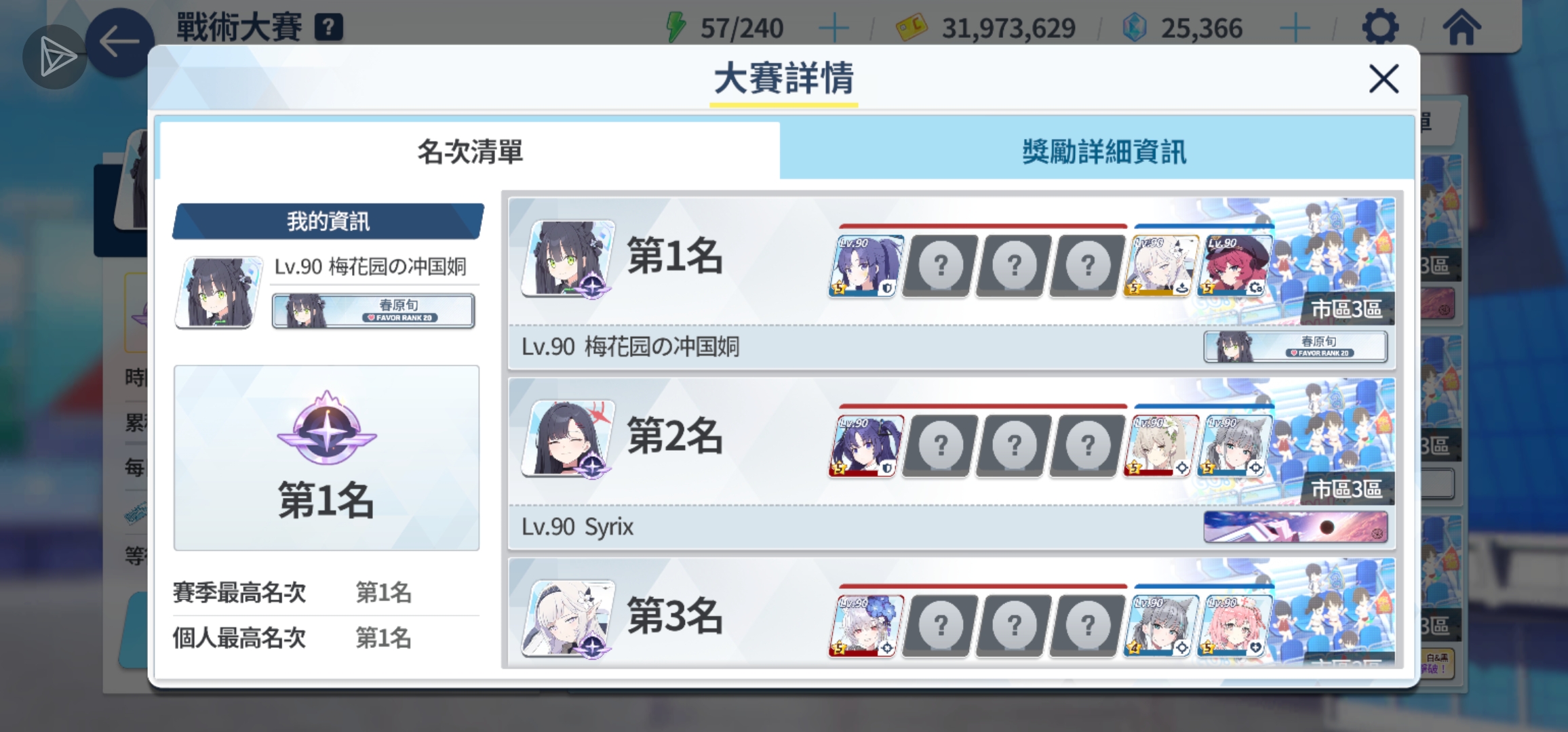The width and height of the screenshot is (1568, 732).
Task: View the third-place player's avatar
Action: [568, 618]
